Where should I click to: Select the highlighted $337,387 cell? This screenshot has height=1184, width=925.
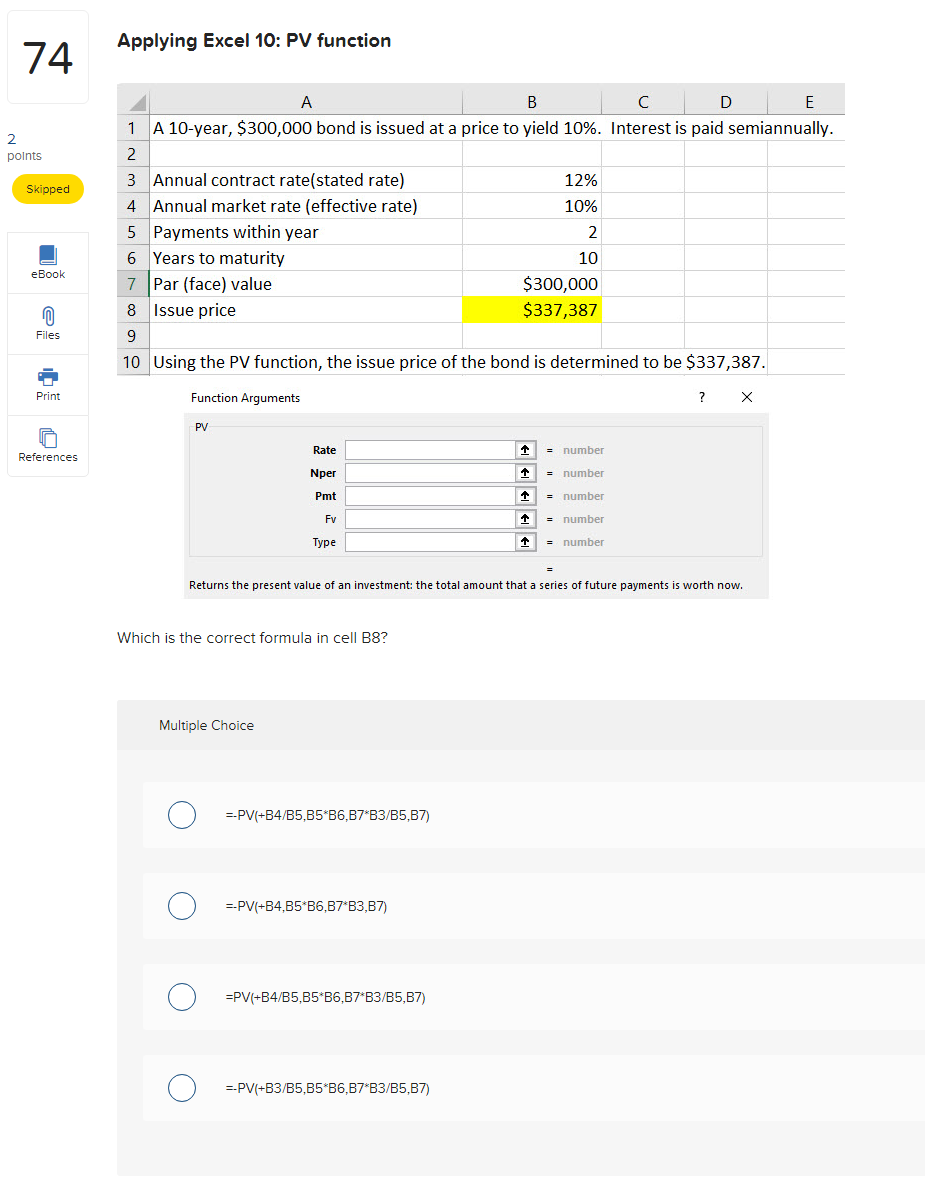tap(531, 310)
